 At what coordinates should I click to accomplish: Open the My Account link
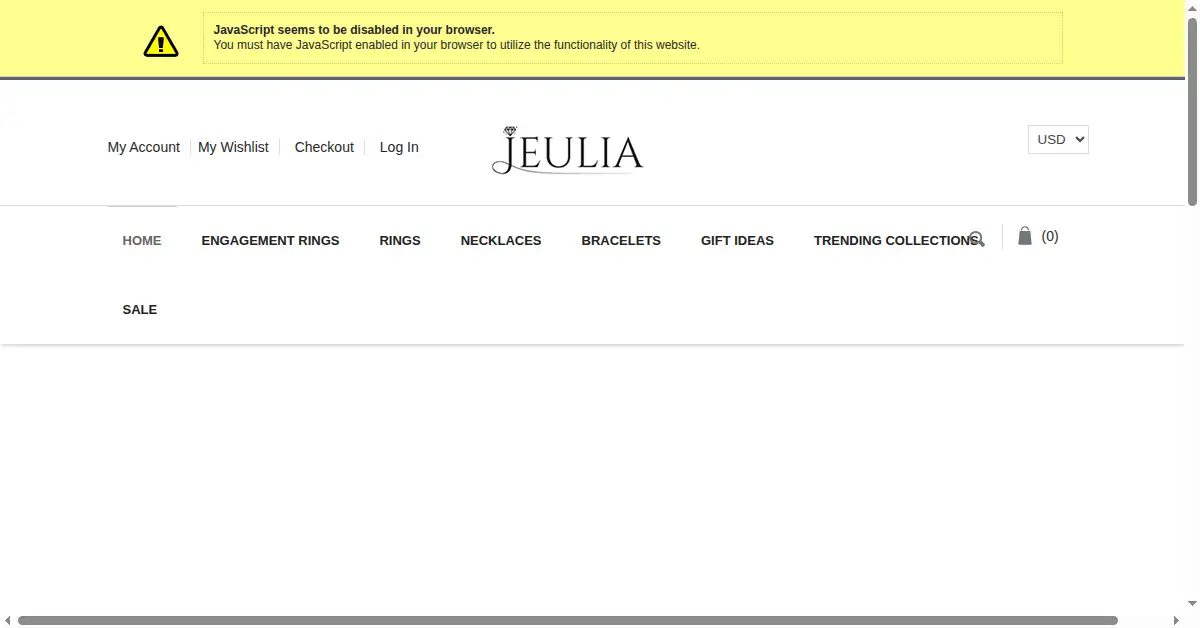[x=144, y=147]
